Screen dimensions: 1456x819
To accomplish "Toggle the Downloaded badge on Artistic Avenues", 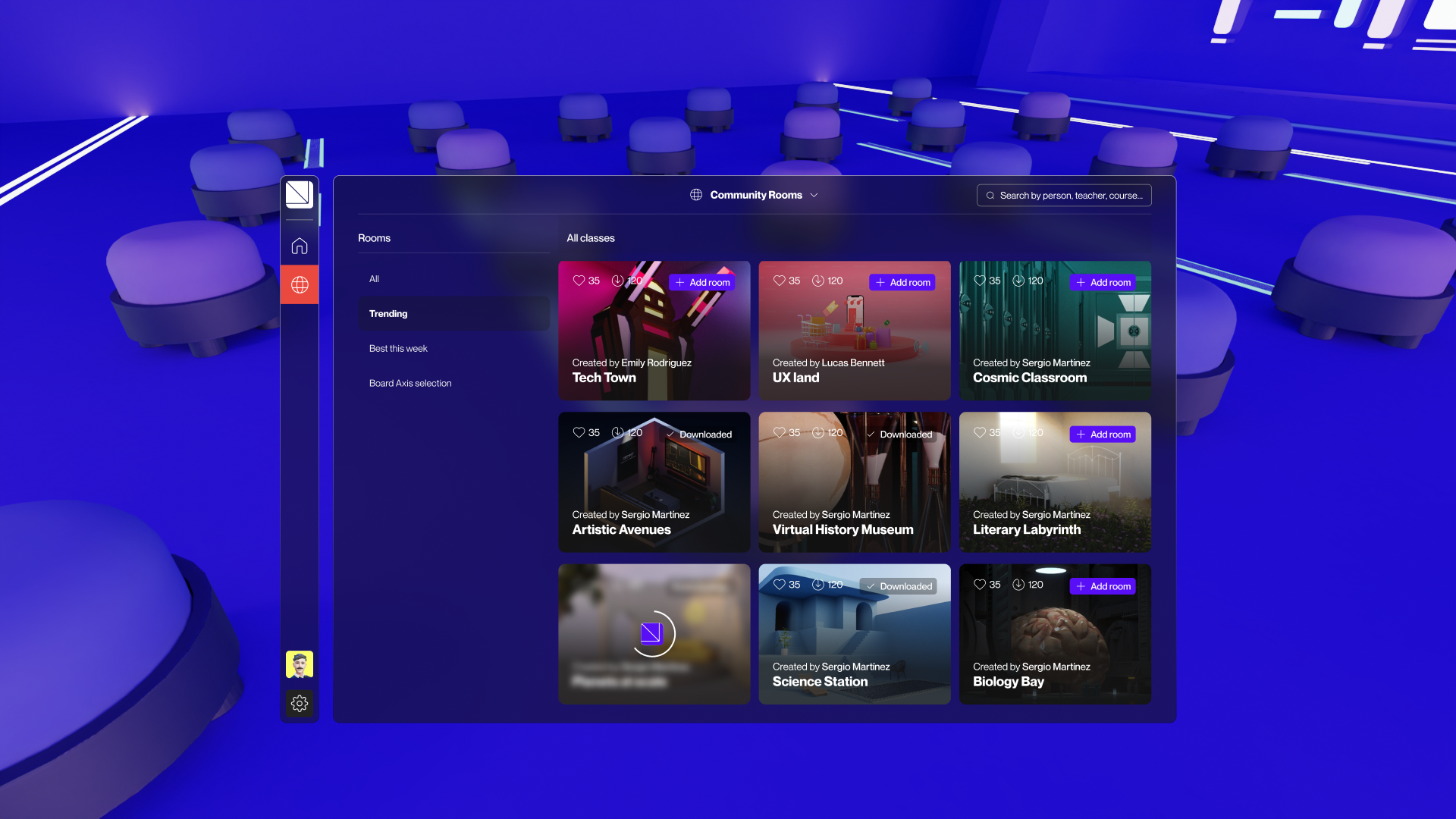I will [x=698, y=434].
